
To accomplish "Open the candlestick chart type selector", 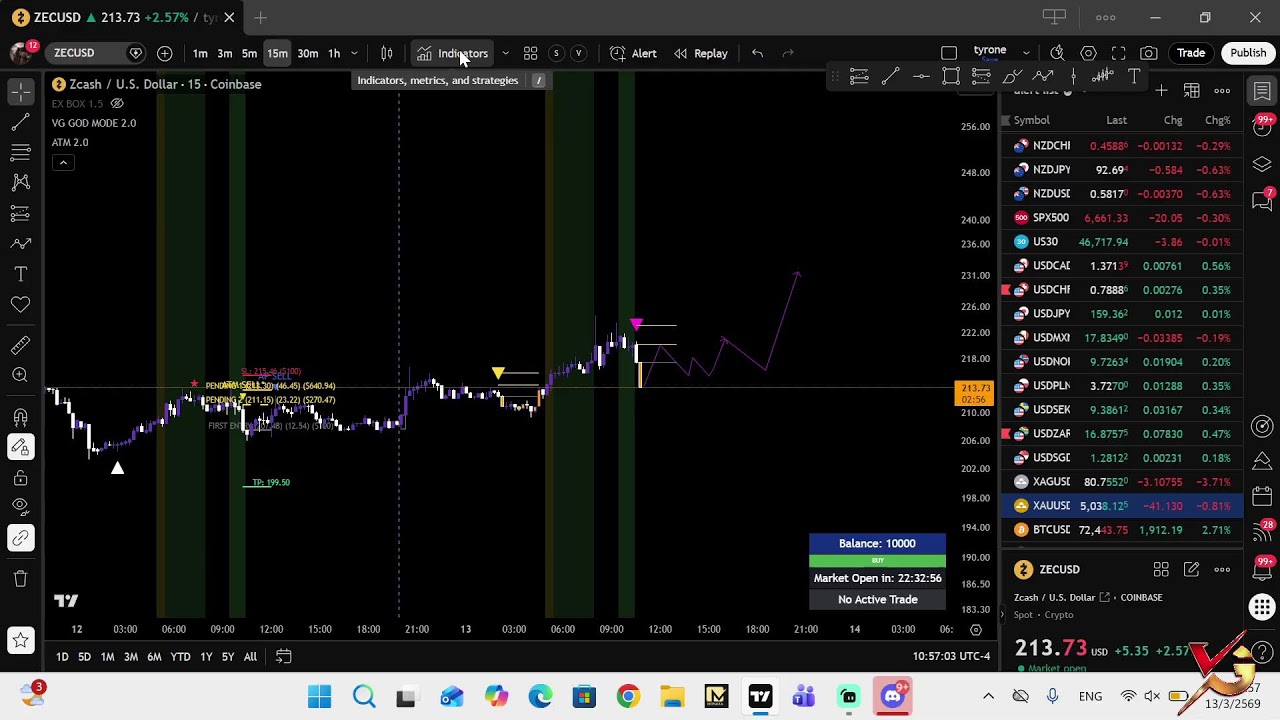I will (387, 53).
